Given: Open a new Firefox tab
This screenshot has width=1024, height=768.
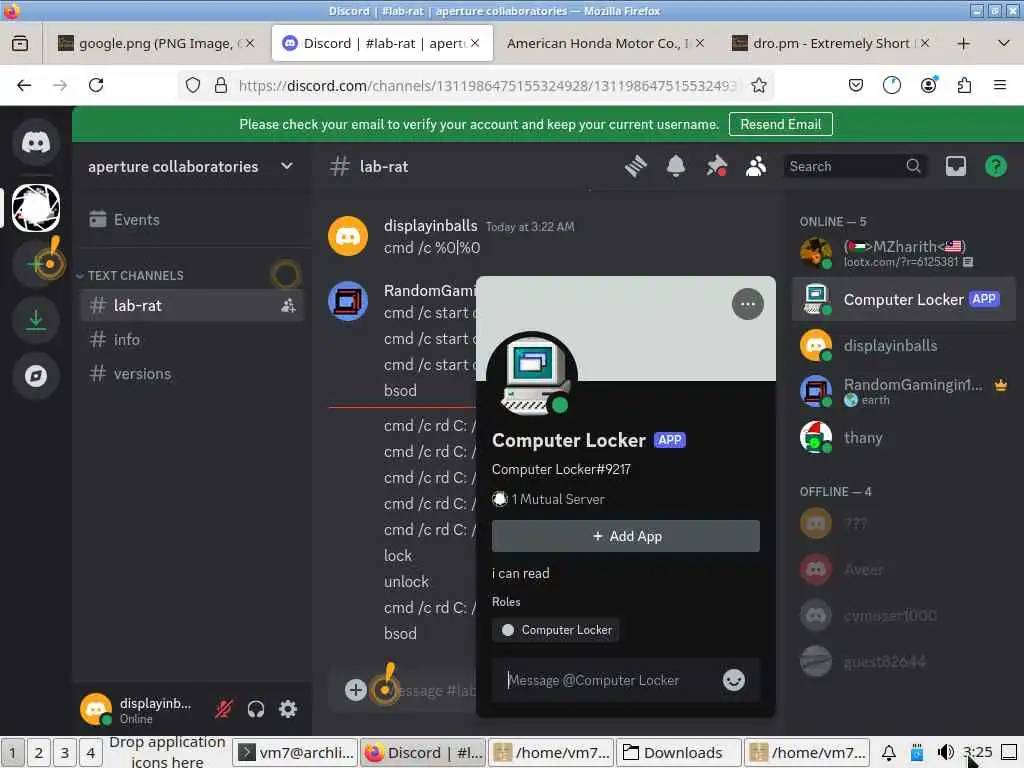Looking at the screenshot, I should (x=963, y=43).
